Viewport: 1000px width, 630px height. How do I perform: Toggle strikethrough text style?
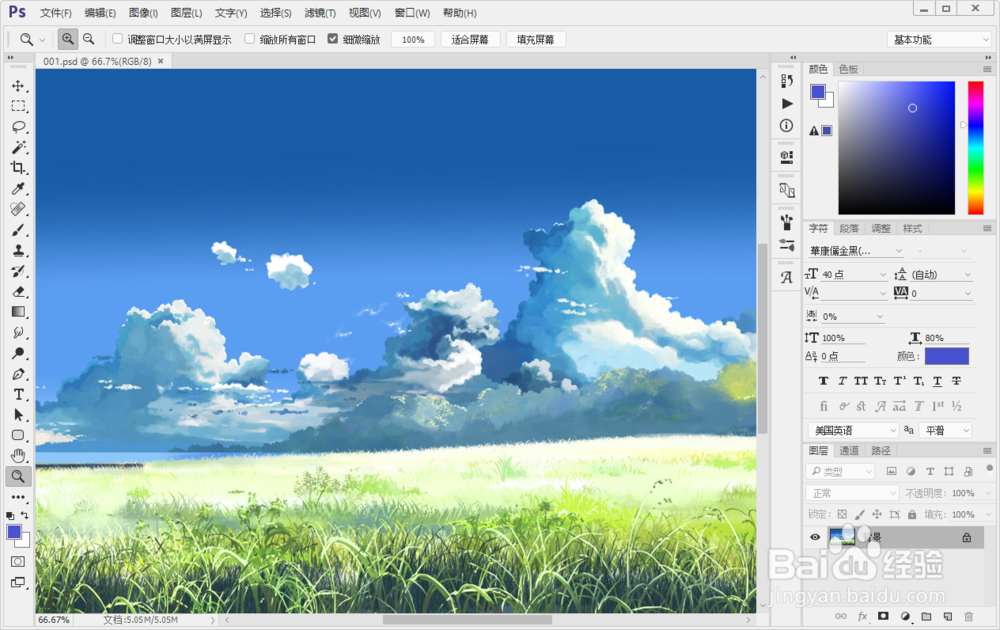[957, 381]
